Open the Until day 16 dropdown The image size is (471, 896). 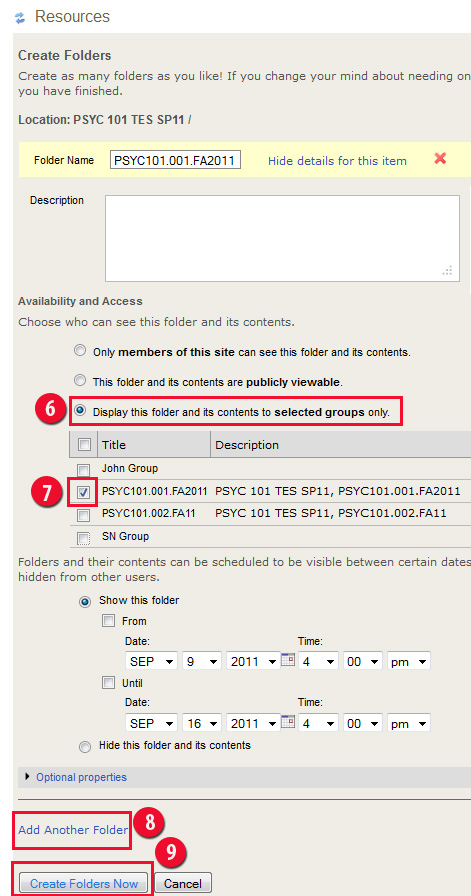coord(202,723)
